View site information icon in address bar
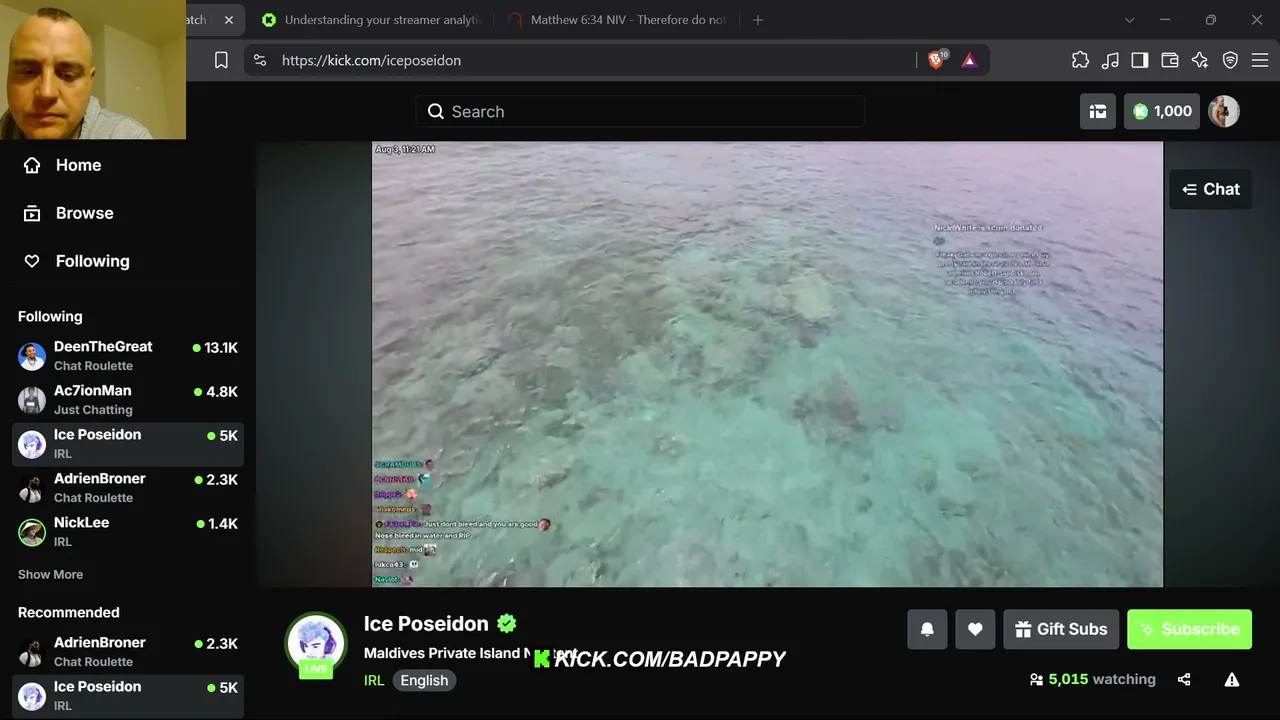The width and height of the screenshot is (1280, 720). click(260, 60)
